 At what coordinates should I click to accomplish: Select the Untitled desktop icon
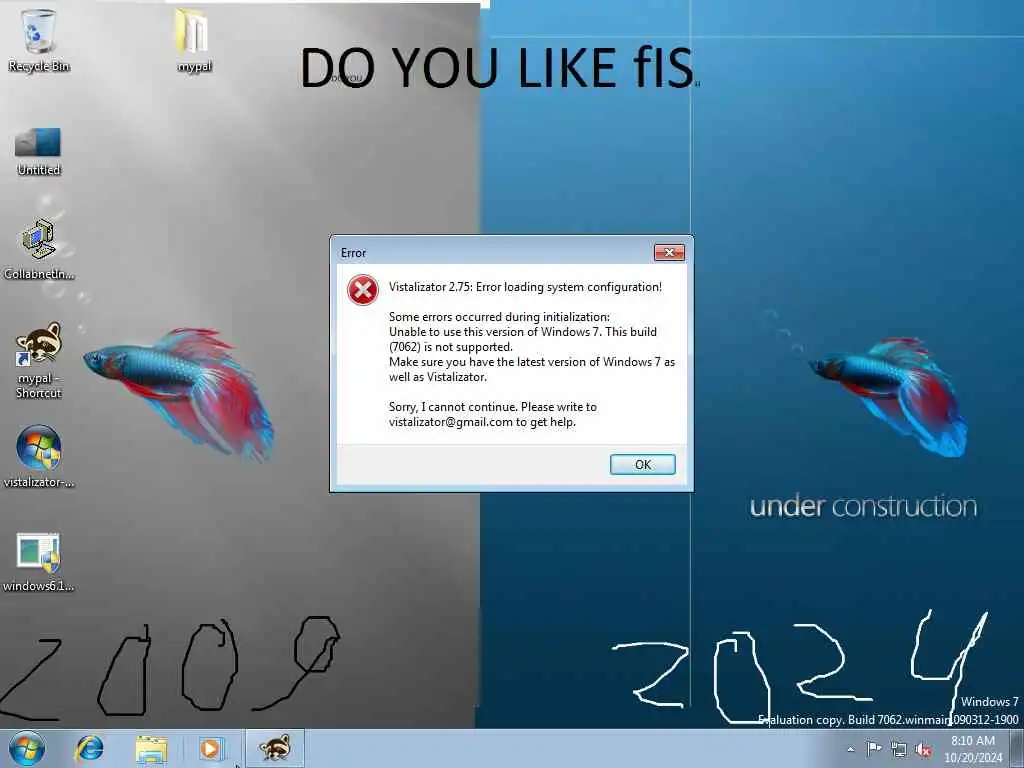click(x=39, y=152)
